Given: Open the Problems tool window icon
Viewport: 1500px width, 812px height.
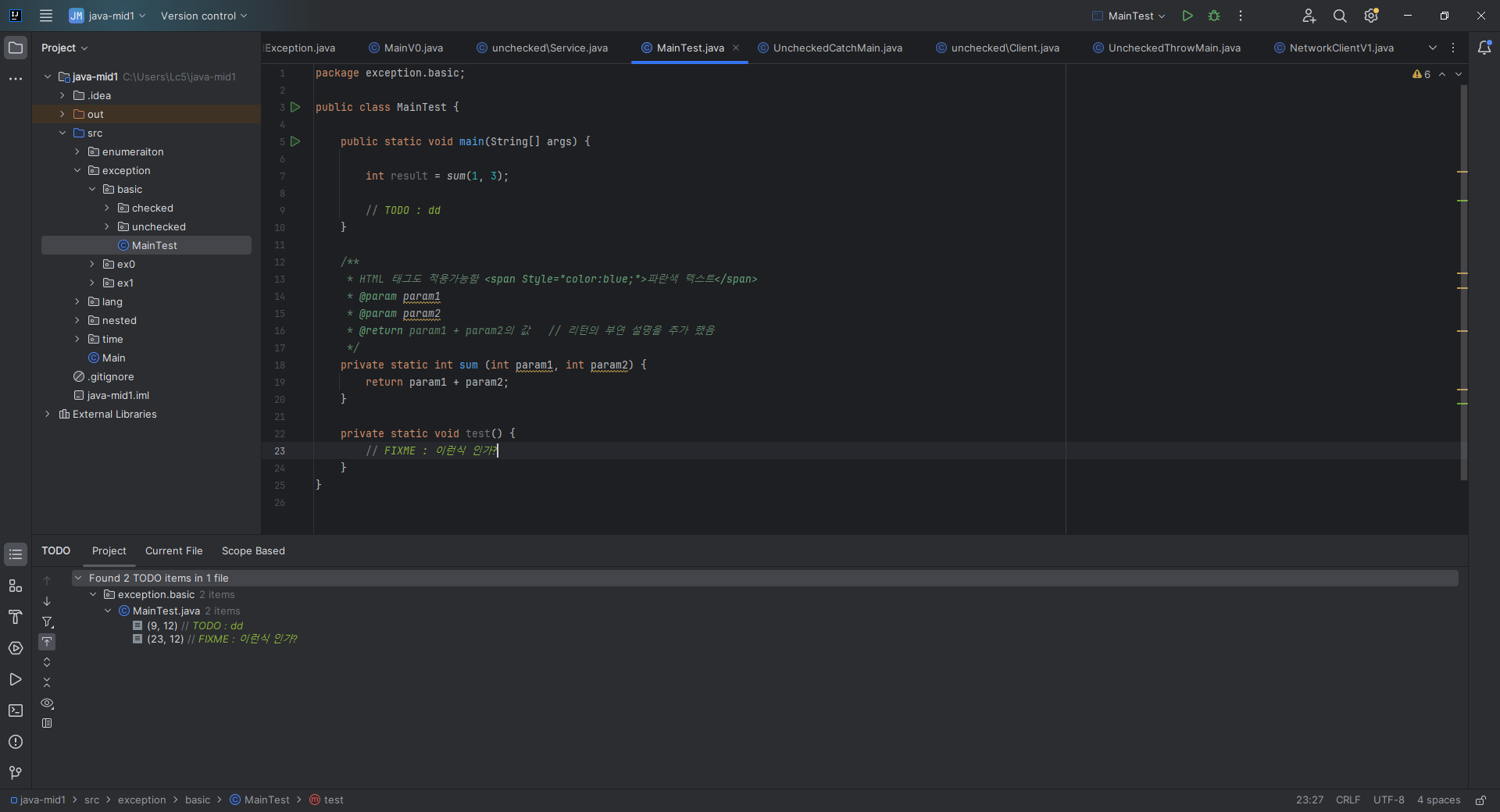Looking at the screenshot, I should (16, 742).
